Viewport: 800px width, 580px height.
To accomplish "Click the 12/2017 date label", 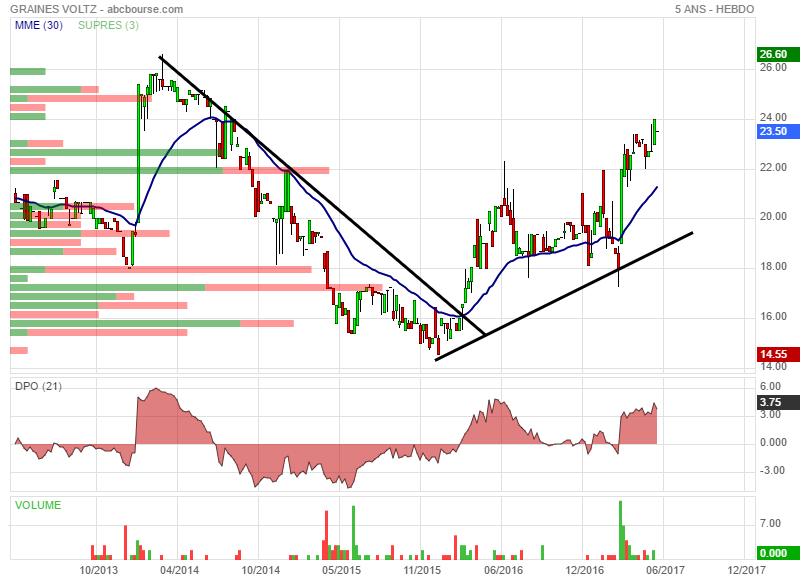I will click(746, 570).
